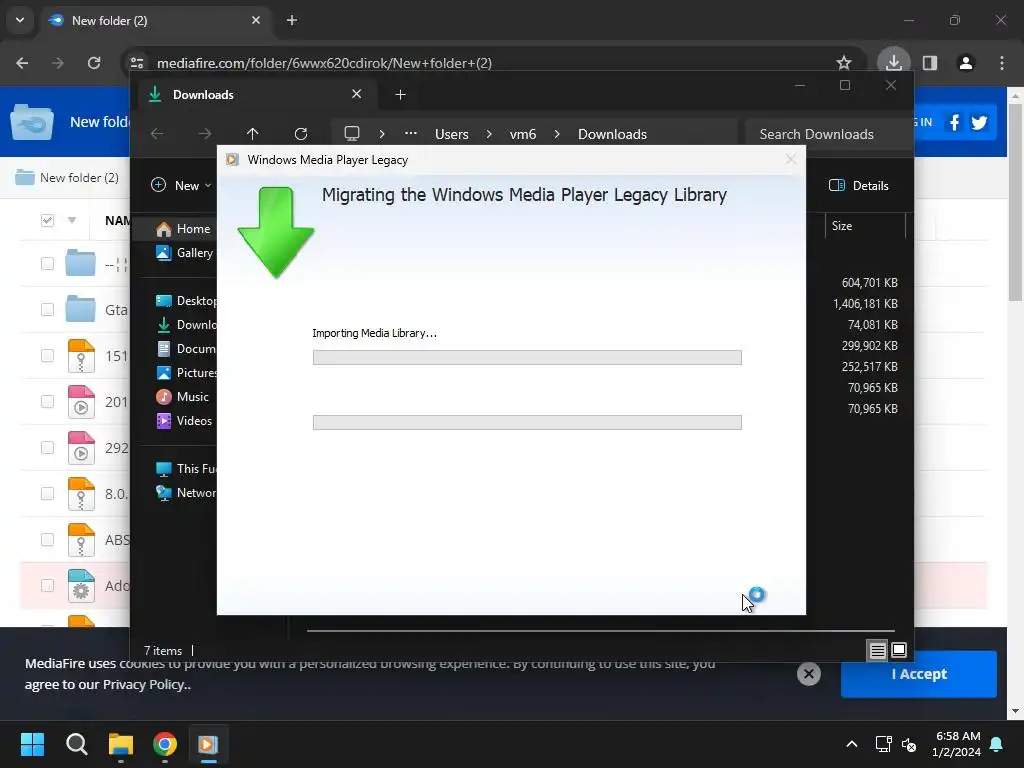Check the box for first folder row
The width and height of the screenshot is (1024, 768).
pyautogui.click(x=47, y=263)
